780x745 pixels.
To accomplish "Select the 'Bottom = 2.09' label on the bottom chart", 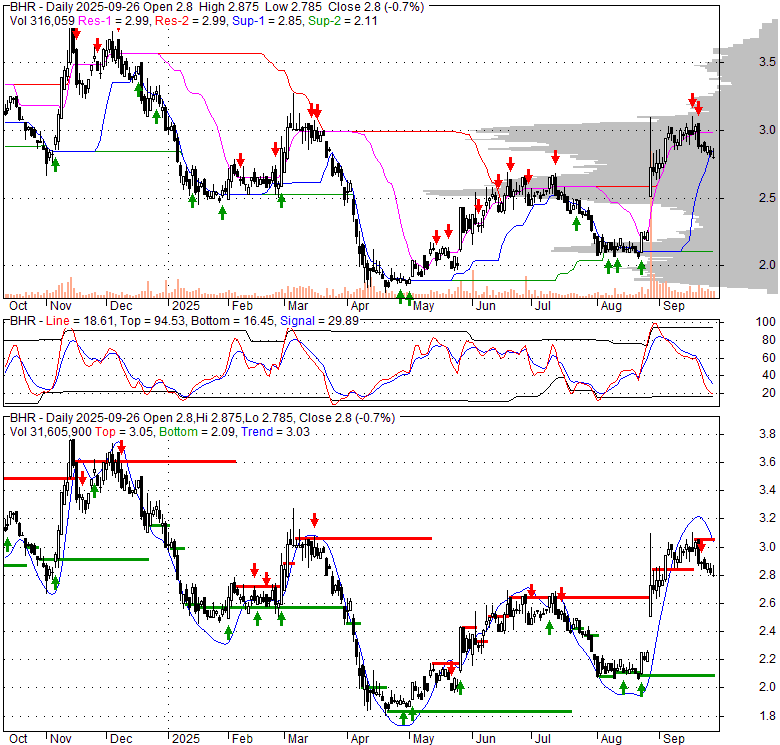I will [197, 432].
